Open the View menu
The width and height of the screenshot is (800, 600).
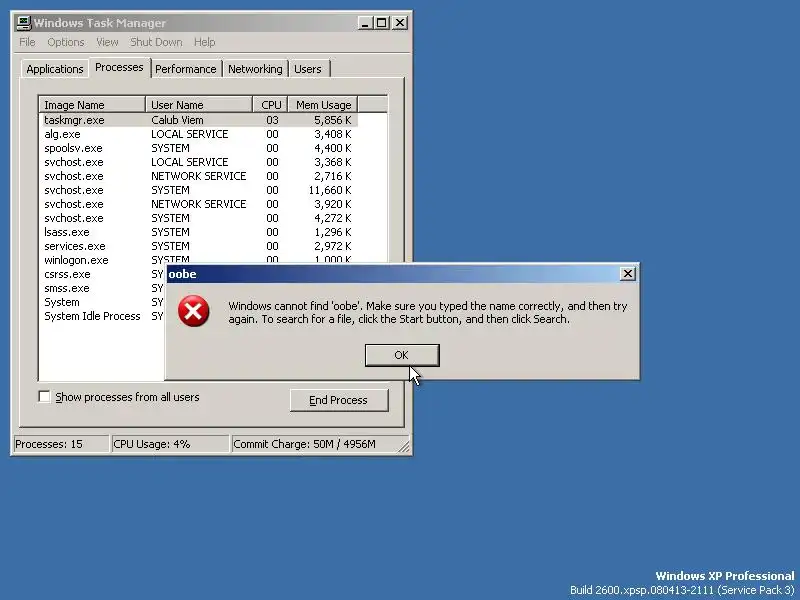tap(107, 42)
